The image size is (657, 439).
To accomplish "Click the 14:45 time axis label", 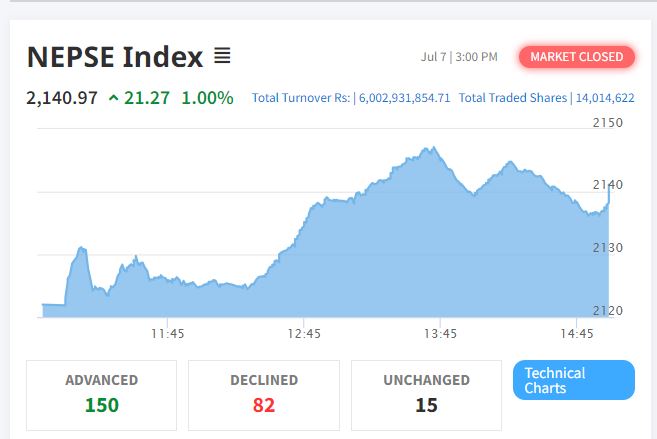I will pyautogui.click(x=577, y=333).
